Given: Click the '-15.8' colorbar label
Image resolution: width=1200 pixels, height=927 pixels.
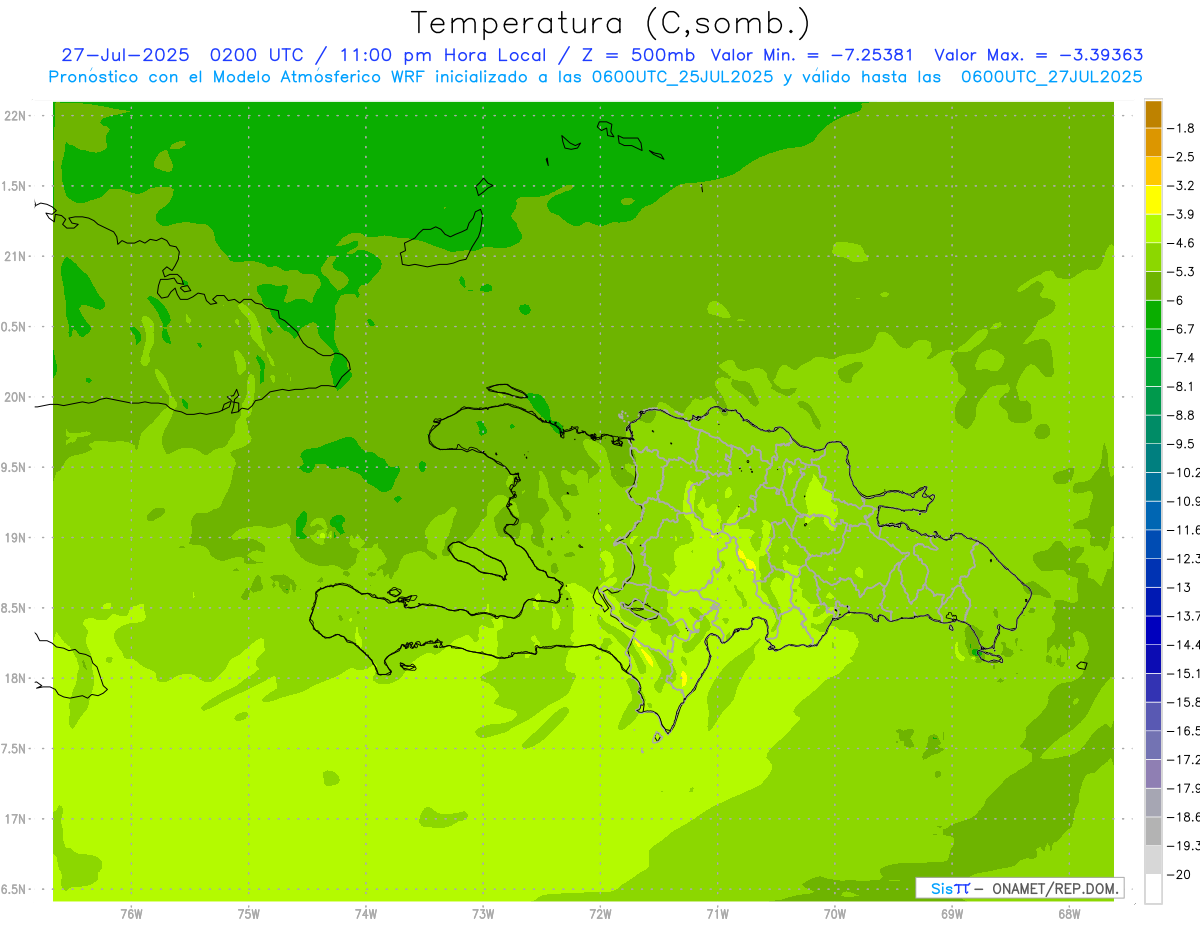Looking at the screenshot, I should tap(1184, 702).
